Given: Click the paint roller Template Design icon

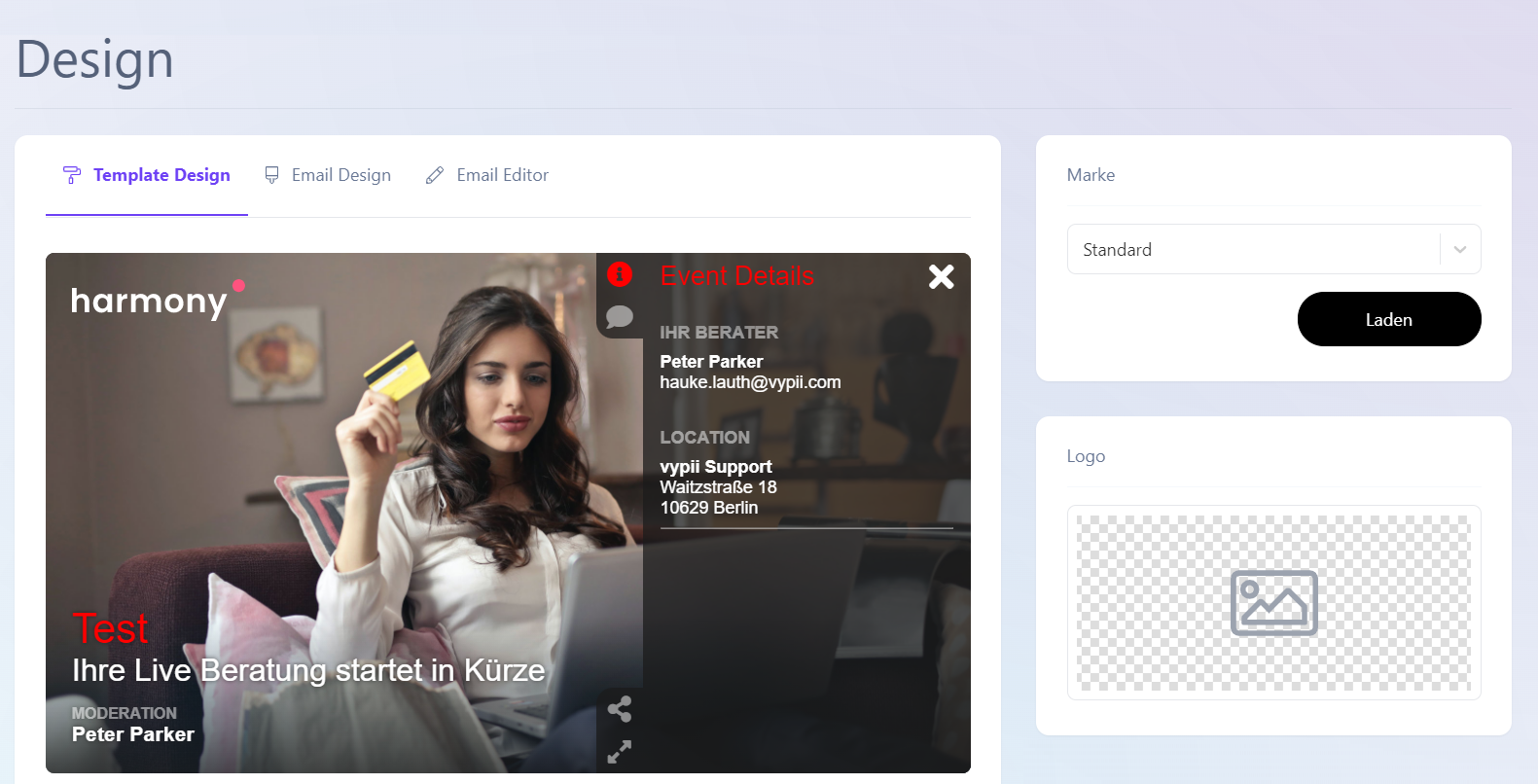Looking at the screenshot, I should click(72, 175).
